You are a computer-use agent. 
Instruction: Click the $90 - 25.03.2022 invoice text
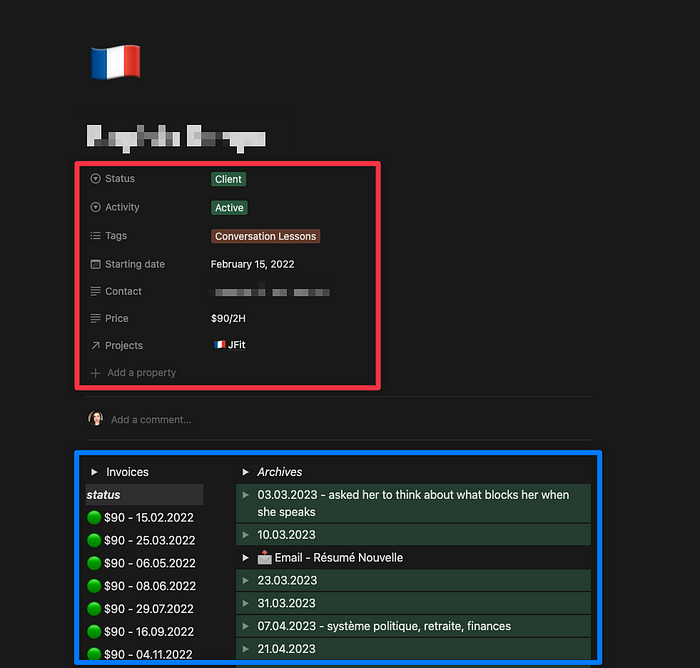[x=150, y=540]
